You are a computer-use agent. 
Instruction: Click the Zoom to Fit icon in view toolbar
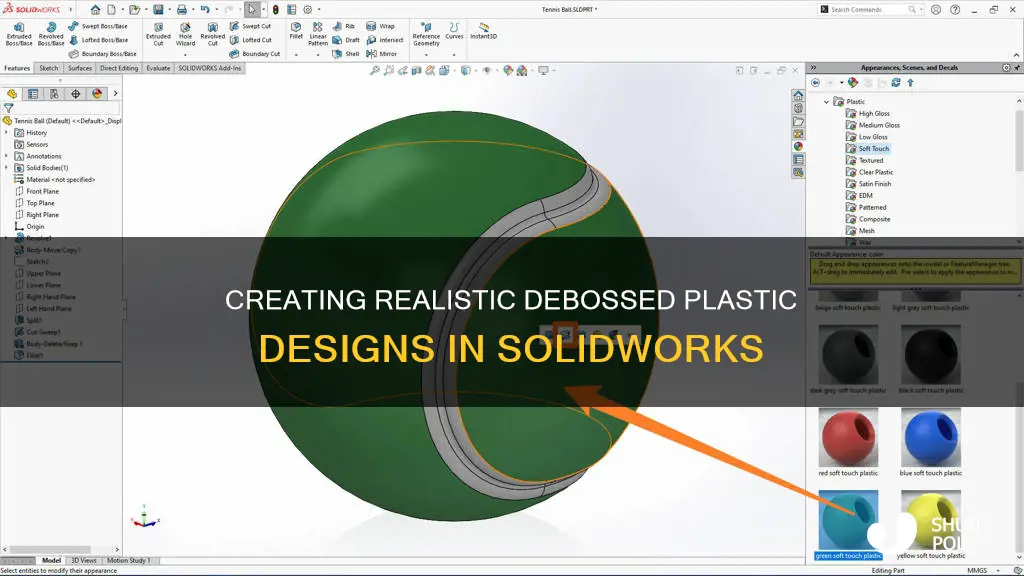click(374, 71)
